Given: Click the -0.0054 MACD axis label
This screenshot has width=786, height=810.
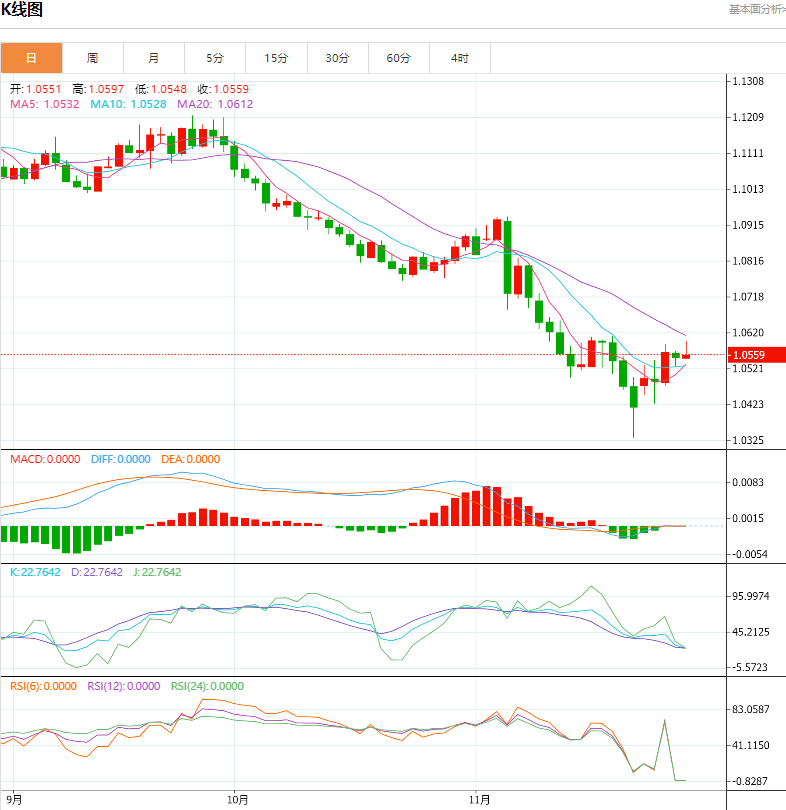Looking at the screenshot, I should [x=750, y=554].
